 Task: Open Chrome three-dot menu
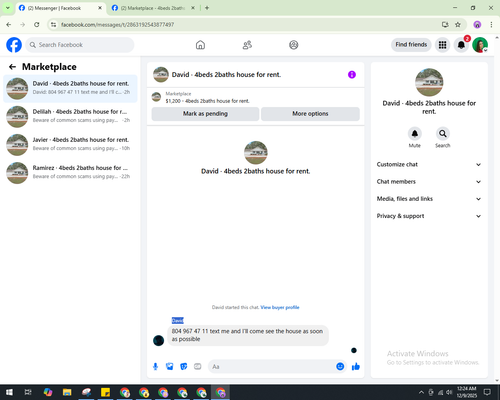pyautogui.click(x=491, y=25)
